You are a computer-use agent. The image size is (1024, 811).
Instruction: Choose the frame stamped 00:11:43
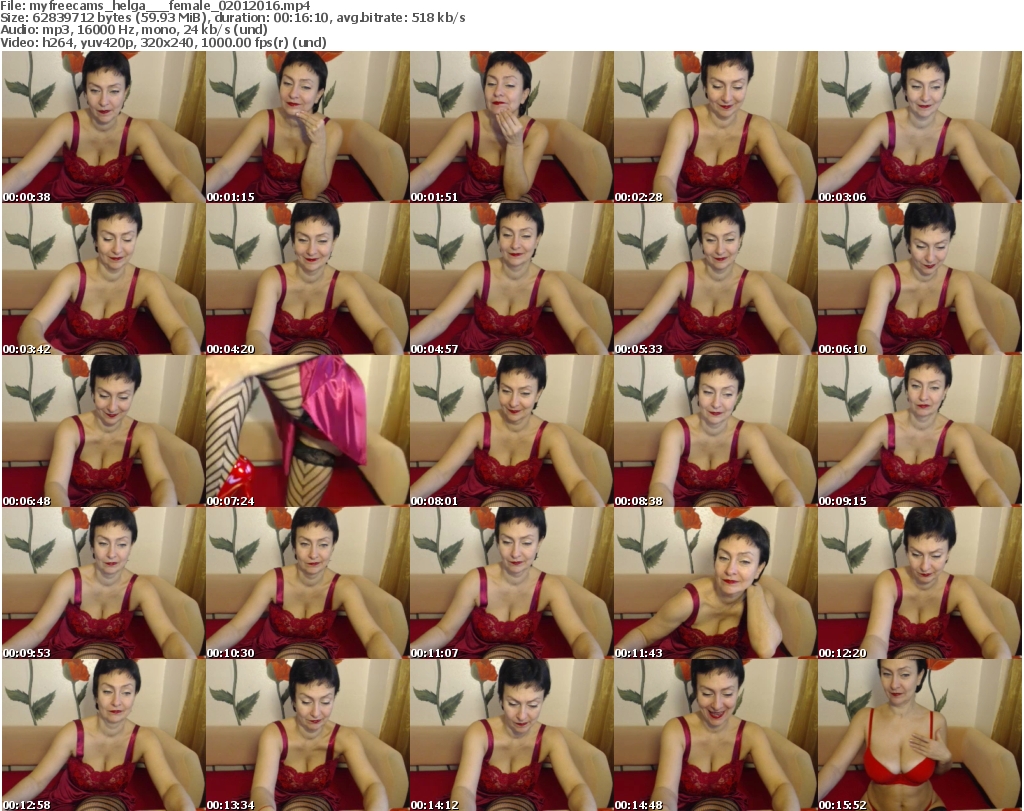tap(715, 582)
